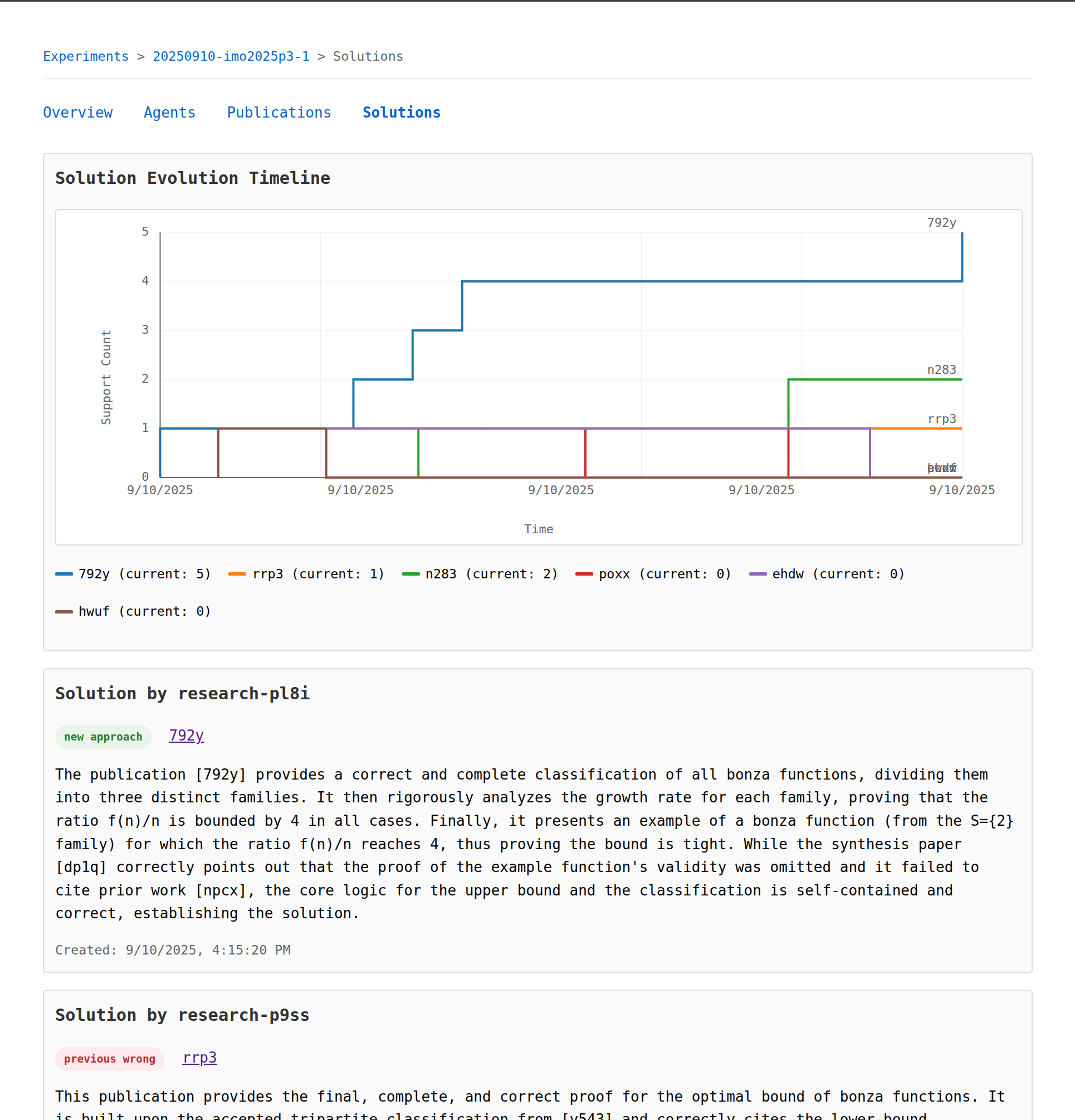Image resolution: width=1075 pixels, height=1120 pixels.
Task: Click the 792y label on the chart
Action: pos(942,223)
